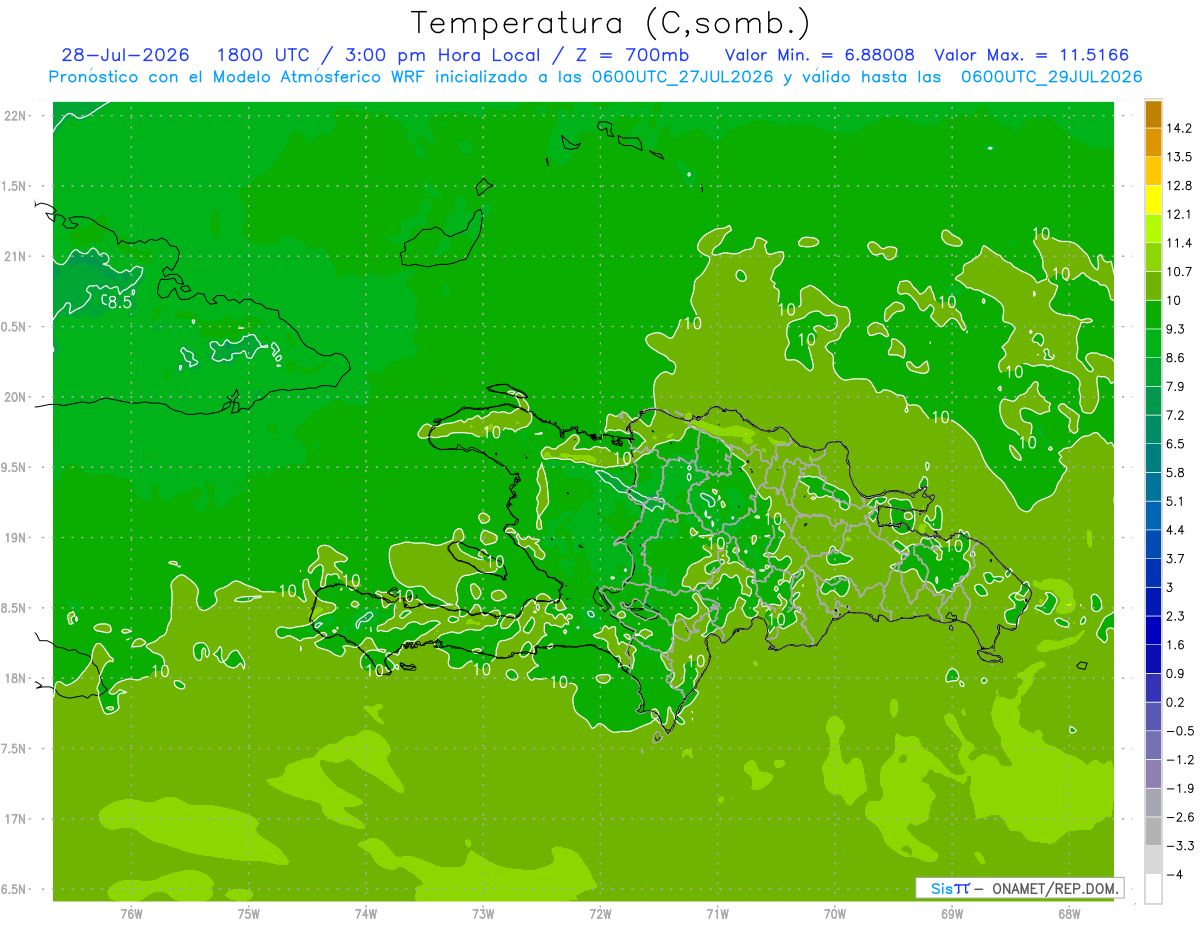The image size is (1200, 927).
Task: Click the 22N latitude label
Action: point(17,116)
